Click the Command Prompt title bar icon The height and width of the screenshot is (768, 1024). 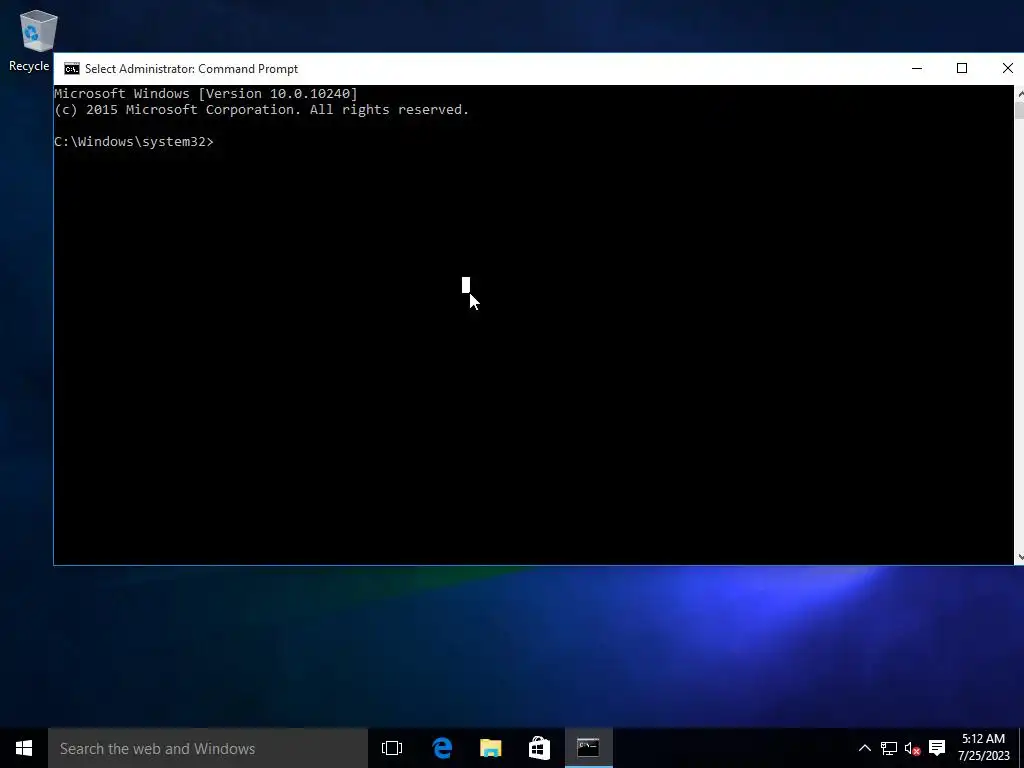point(72,69)
